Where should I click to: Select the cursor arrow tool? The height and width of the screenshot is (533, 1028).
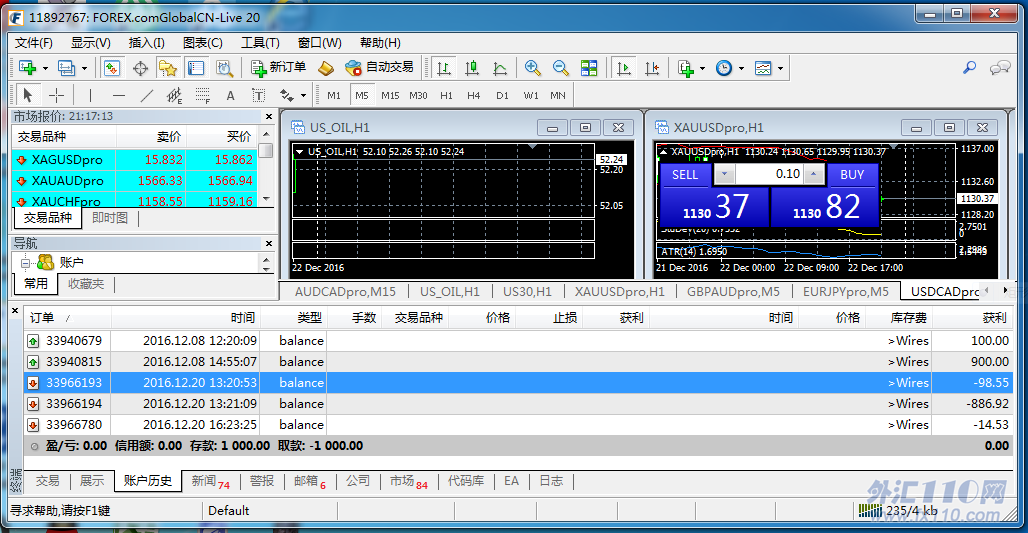click(28, 95)
